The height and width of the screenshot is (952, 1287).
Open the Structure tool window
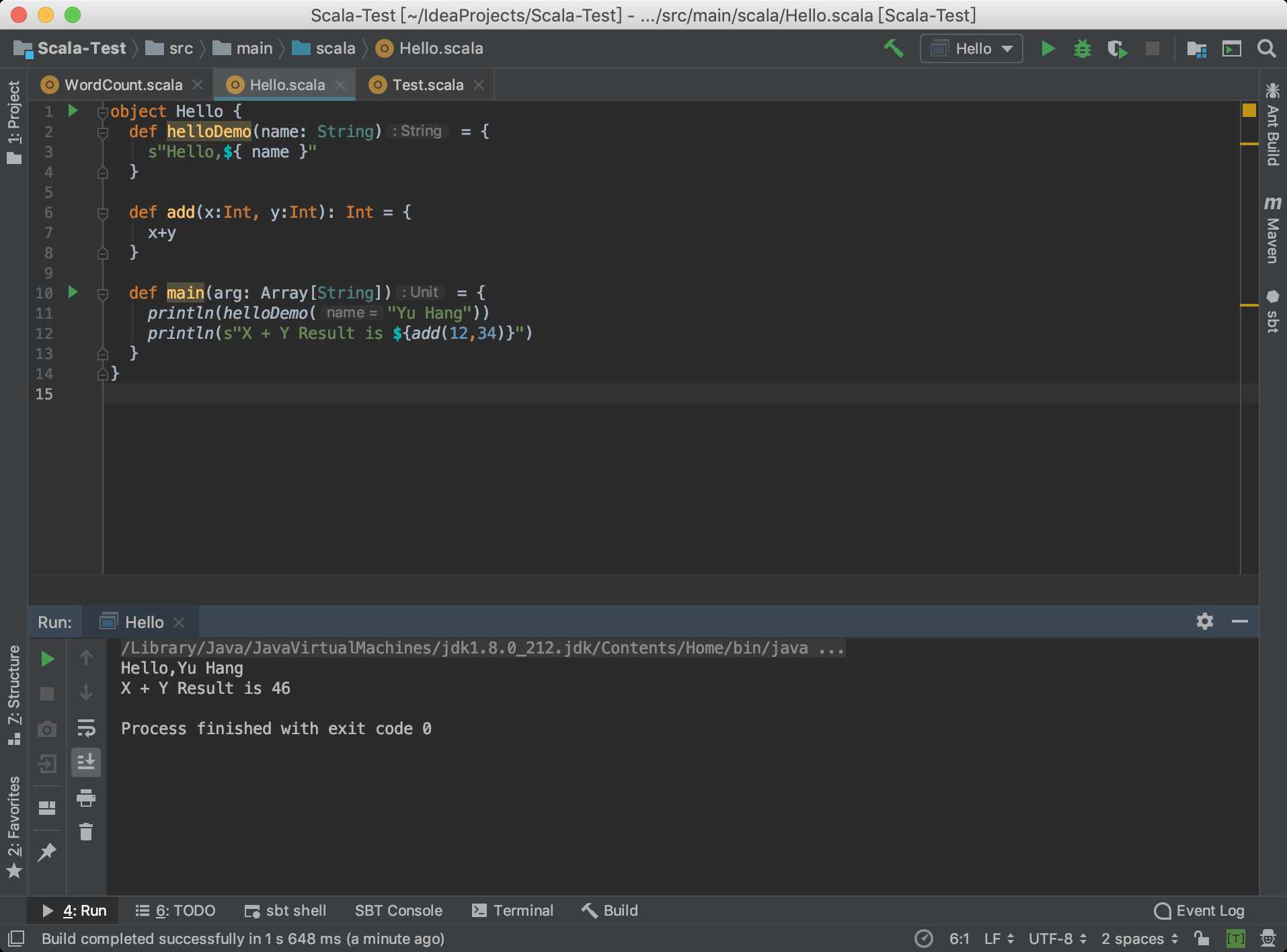(14, 695)
